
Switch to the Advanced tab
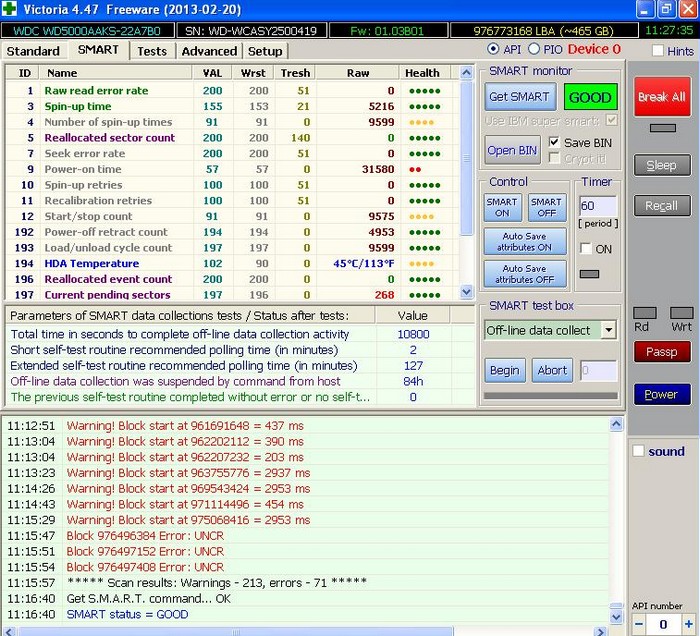(209, 50)
